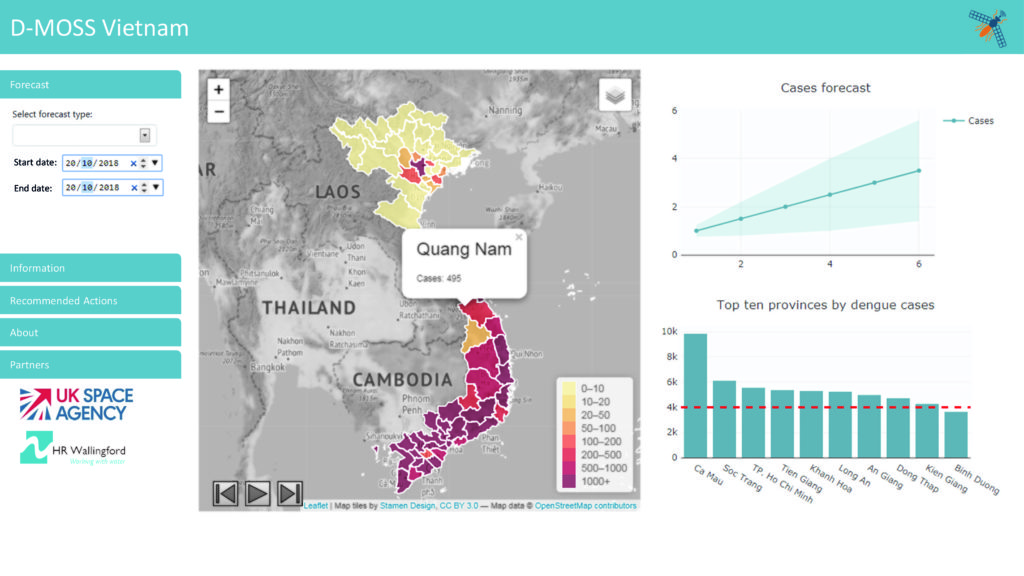
Task: Open the Recommended Actions section
Action: point(90,300)
